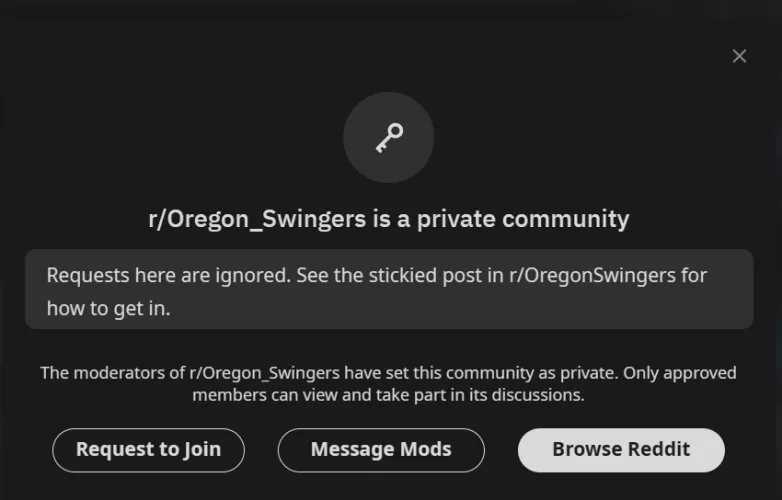
Task: Click r/Oregon_Swingers name in the heading
Action: click(x=257, y=218)
